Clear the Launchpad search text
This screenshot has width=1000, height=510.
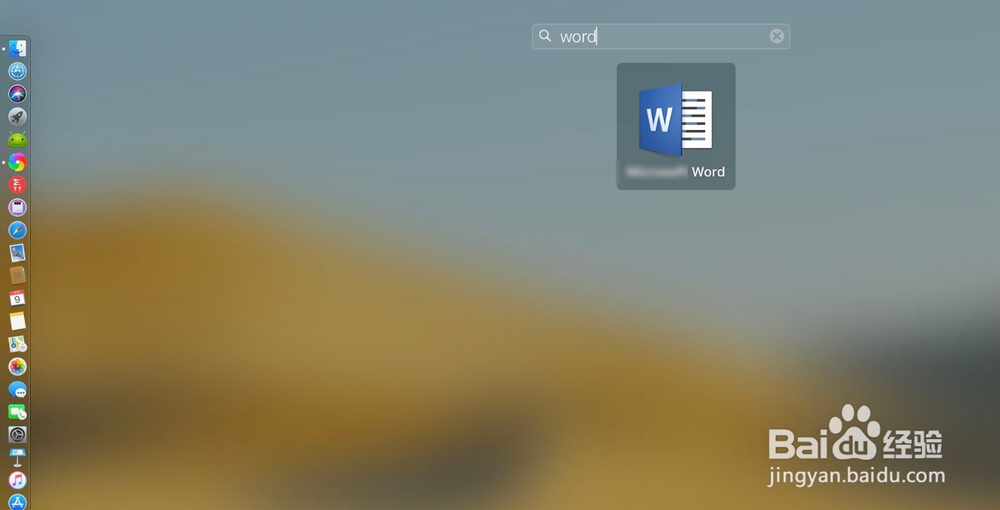[x=776, y=36]
